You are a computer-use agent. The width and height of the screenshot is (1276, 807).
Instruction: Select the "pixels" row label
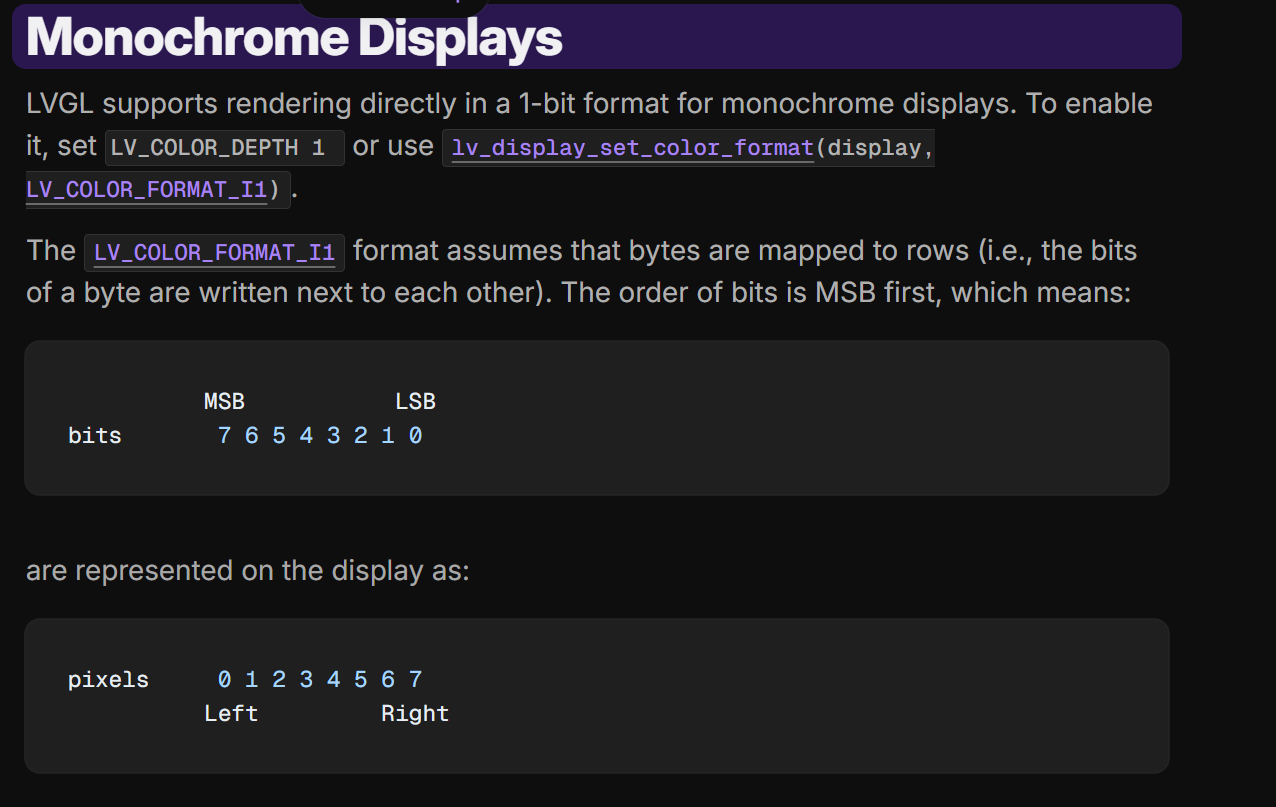click(x=108, y=680)
